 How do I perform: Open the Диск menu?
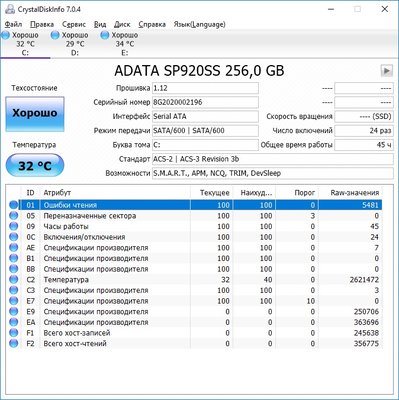pyautogui.click(x=122, y=24)
